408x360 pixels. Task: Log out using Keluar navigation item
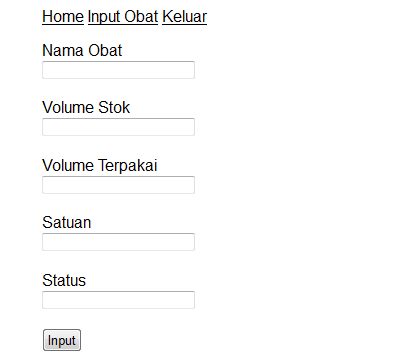184,17
